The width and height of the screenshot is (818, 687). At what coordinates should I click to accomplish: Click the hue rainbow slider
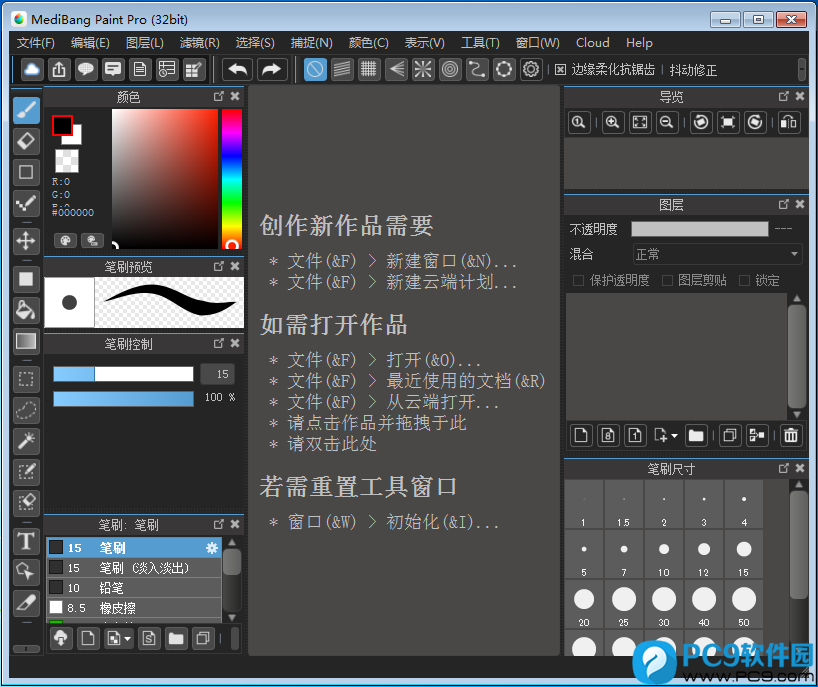232,178
